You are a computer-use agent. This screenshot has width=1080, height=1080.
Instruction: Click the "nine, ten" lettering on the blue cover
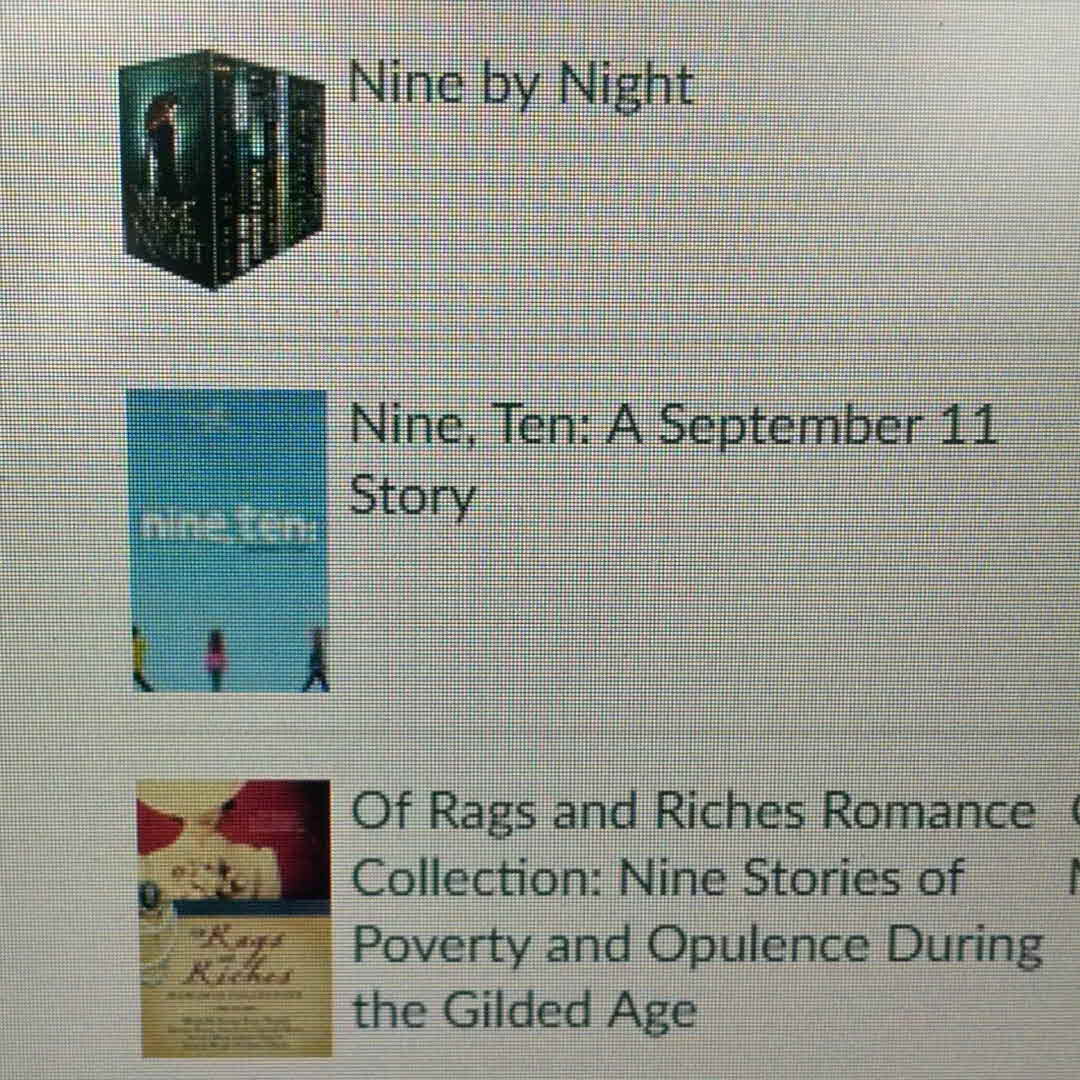(x=227, y=526)
